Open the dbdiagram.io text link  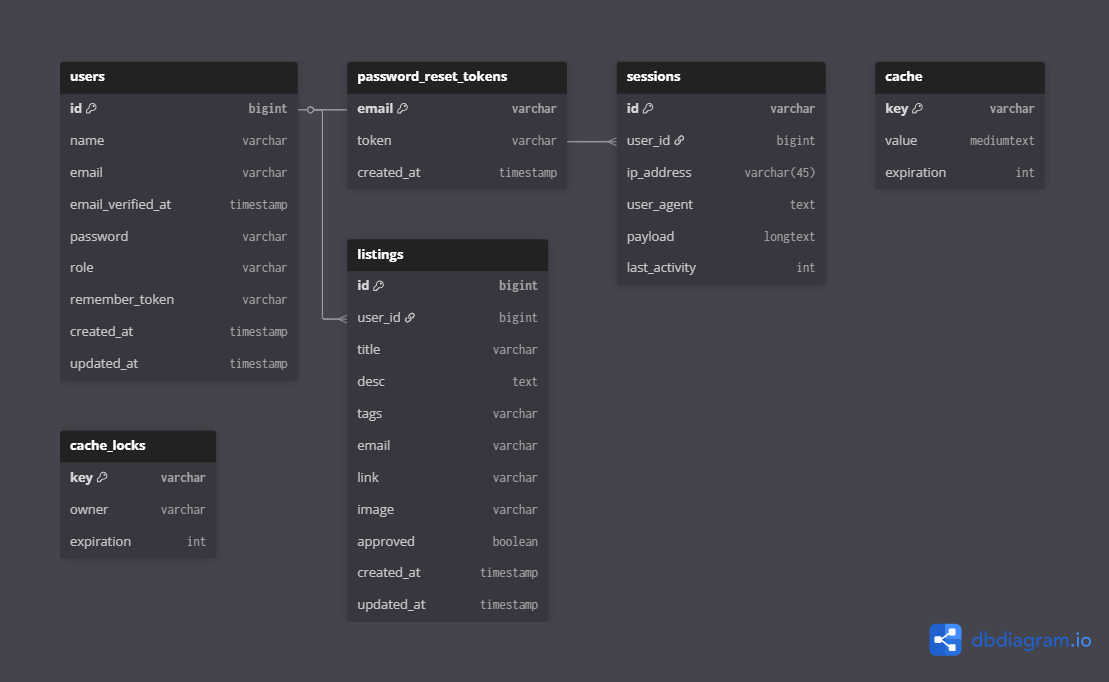point(1031,641)
